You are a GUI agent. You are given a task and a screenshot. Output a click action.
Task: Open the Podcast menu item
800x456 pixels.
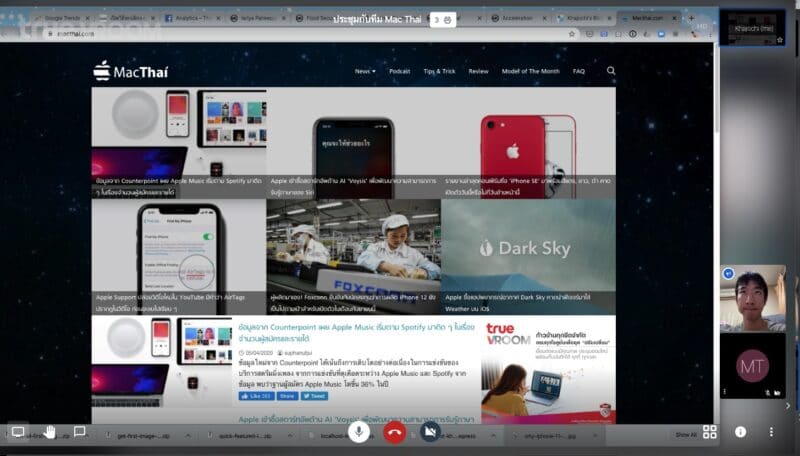[399, 71]
